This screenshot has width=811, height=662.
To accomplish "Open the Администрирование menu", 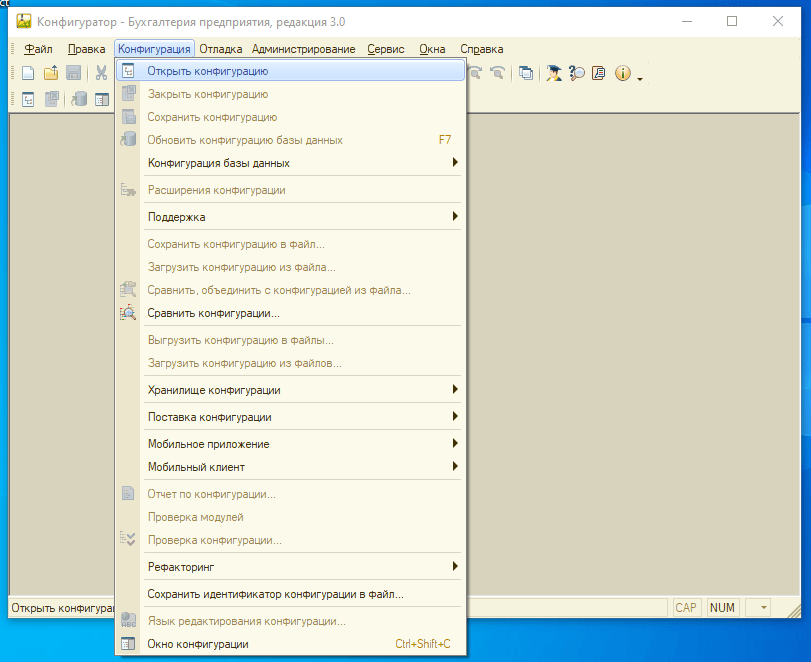I will (303, 49).
